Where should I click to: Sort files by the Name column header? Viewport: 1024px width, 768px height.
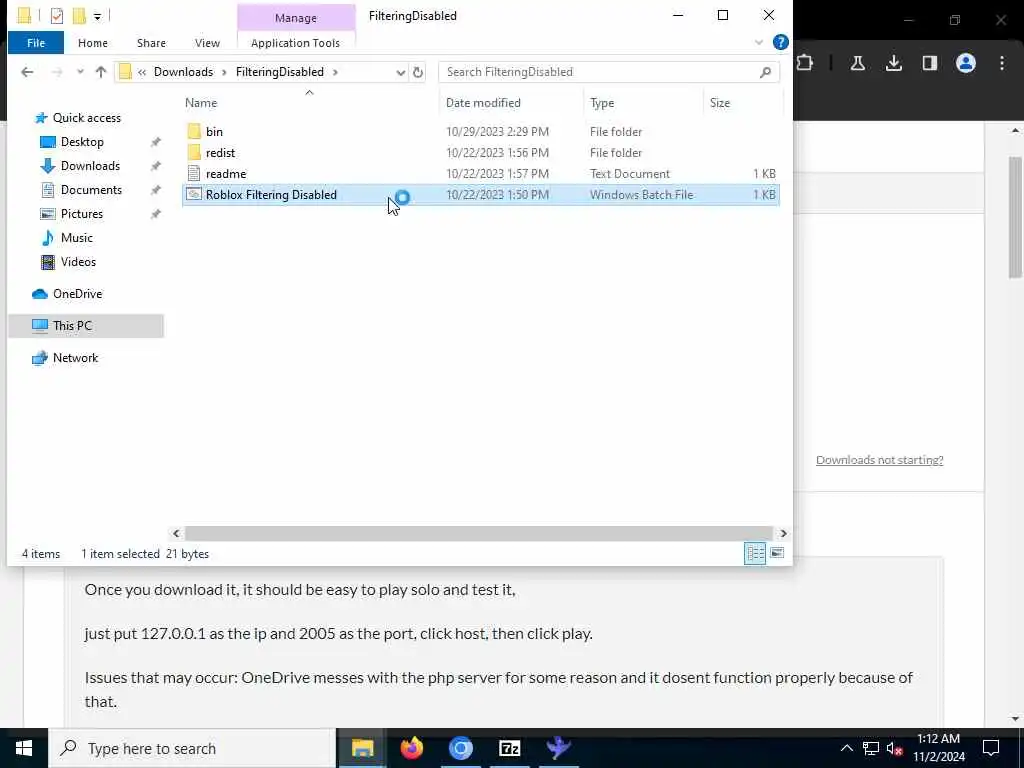pyautogui.click(x=309, y=103)
